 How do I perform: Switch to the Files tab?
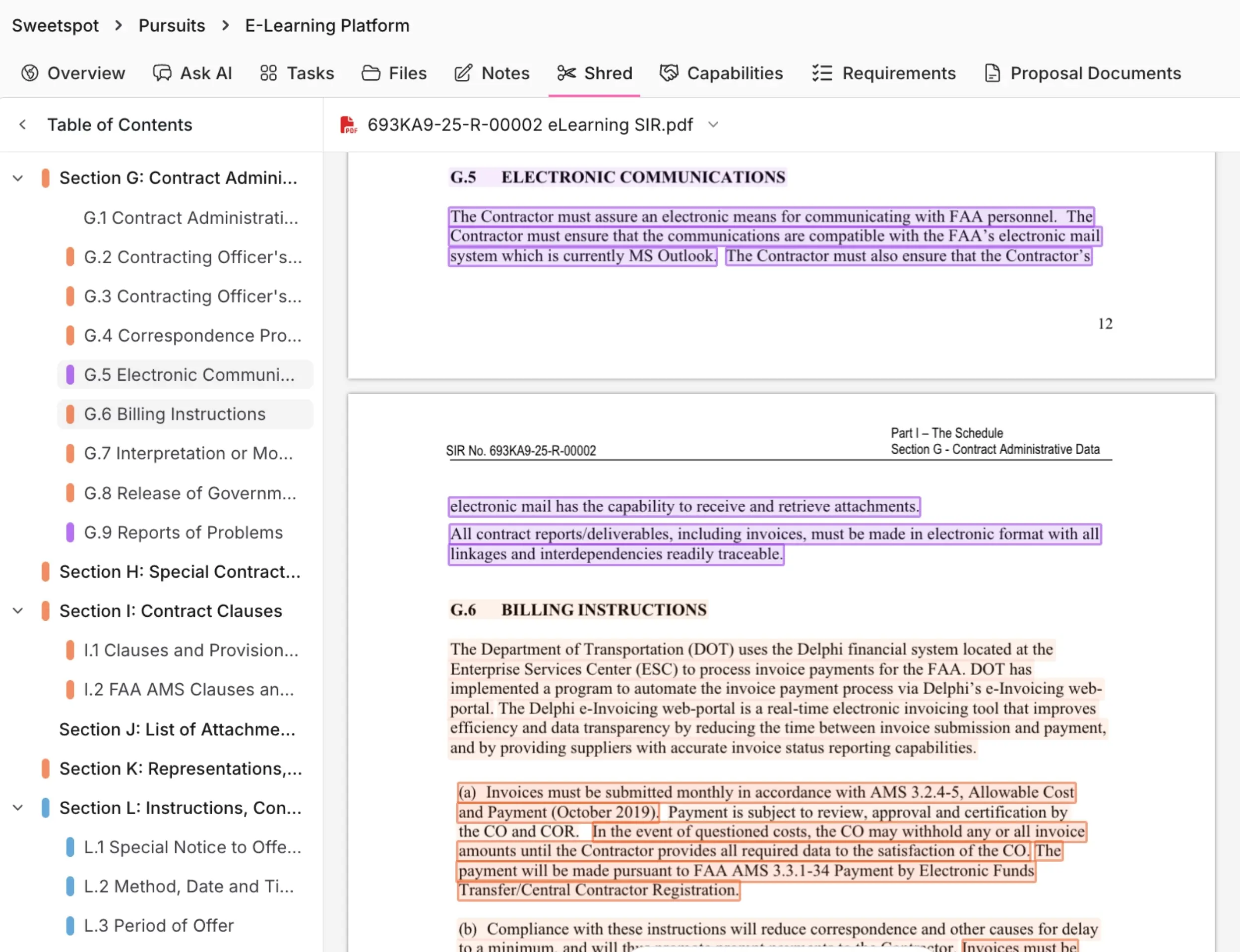point(394,73)
